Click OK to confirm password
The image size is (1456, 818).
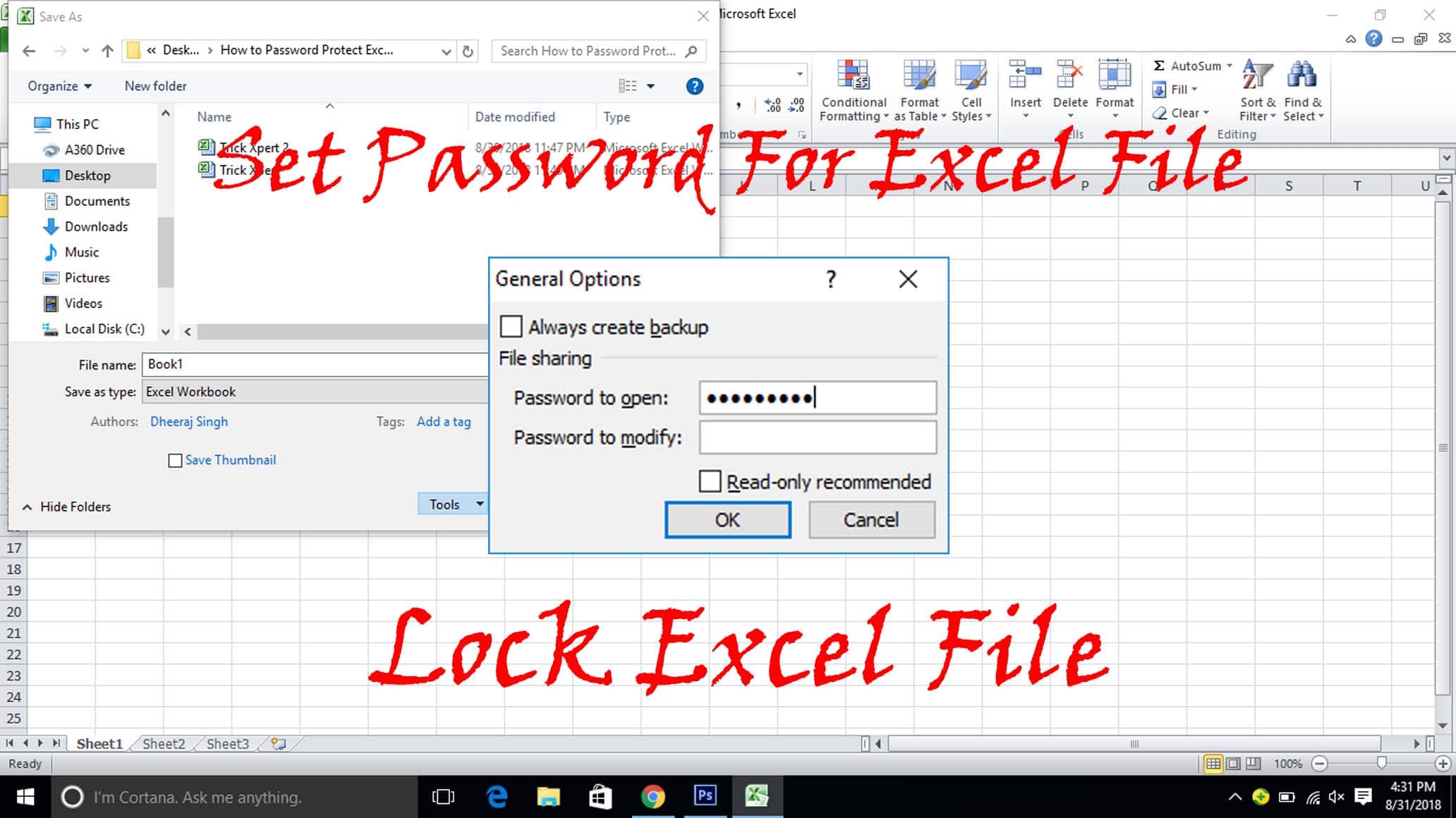[x=727, y=519]
